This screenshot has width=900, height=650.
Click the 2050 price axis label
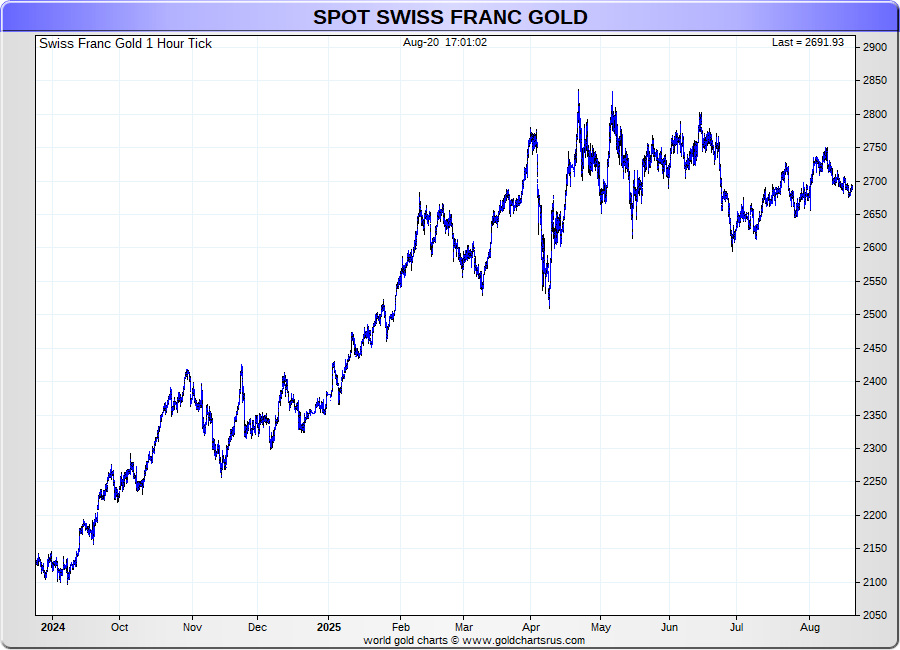coord(875,615)
